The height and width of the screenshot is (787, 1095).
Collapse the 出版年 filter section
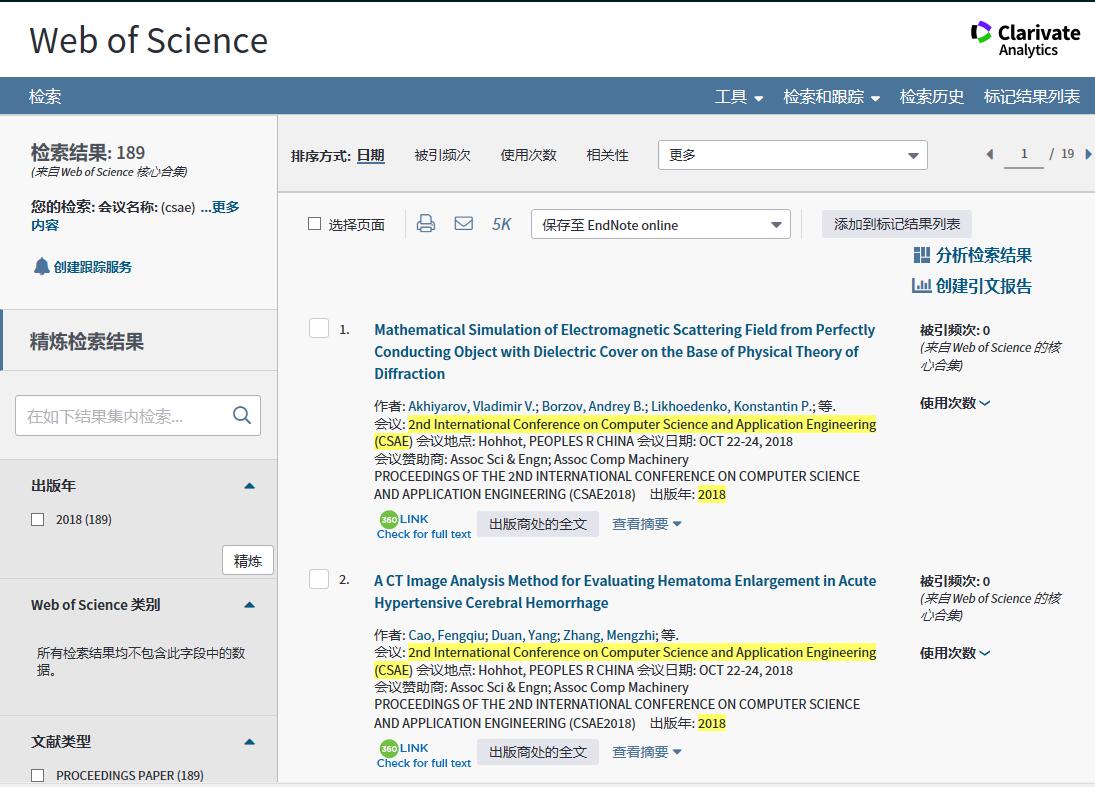[249, 486]
